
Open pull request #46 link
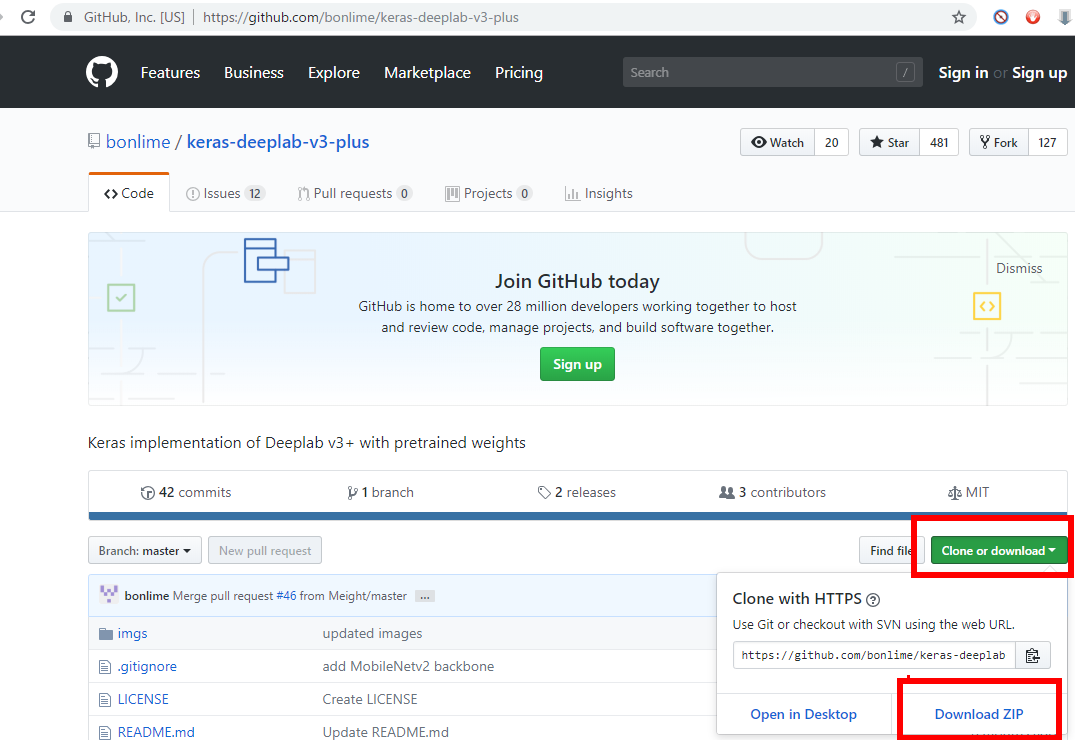point(287,596)
